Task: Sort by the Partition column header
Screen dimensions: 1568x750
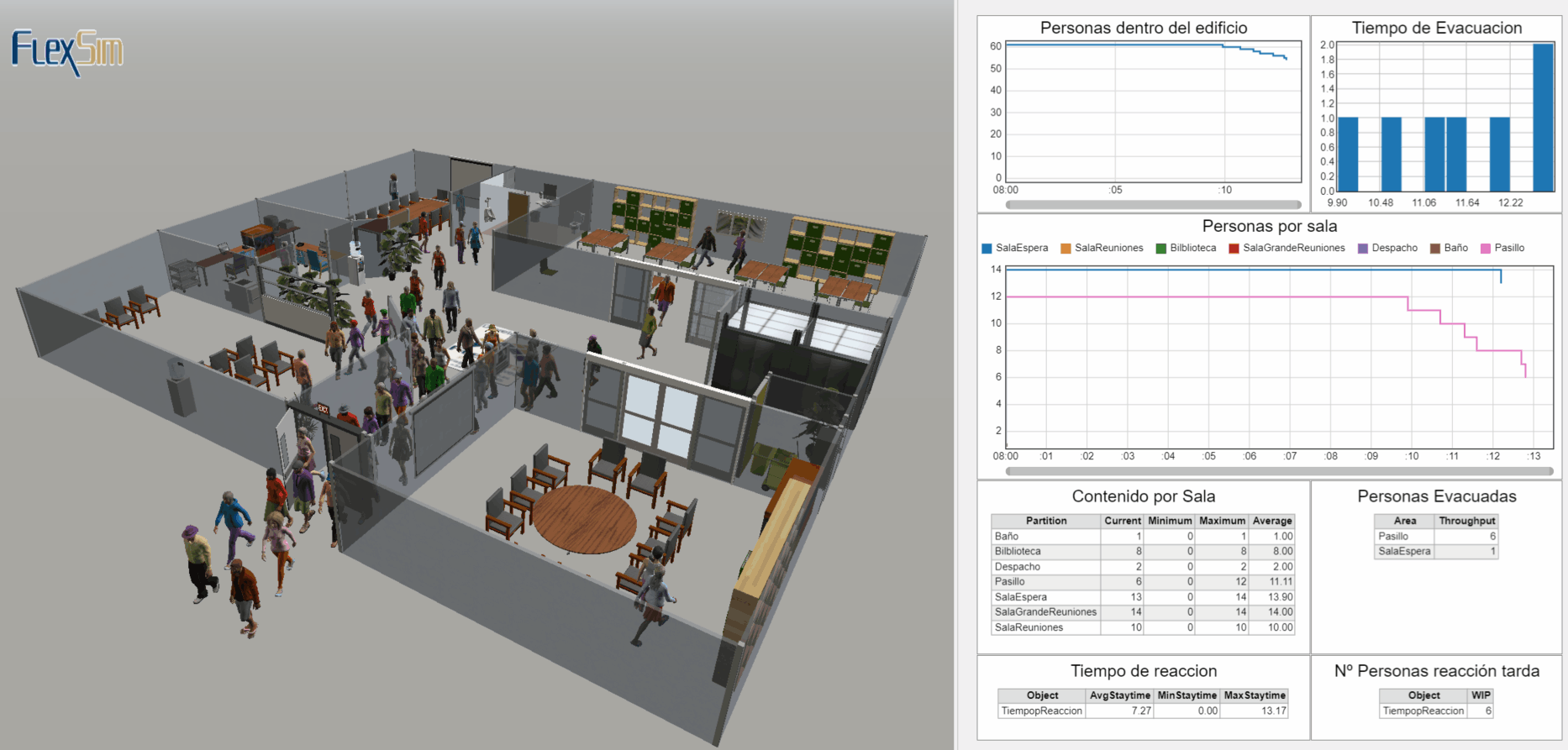Action: coord(1045,521)
